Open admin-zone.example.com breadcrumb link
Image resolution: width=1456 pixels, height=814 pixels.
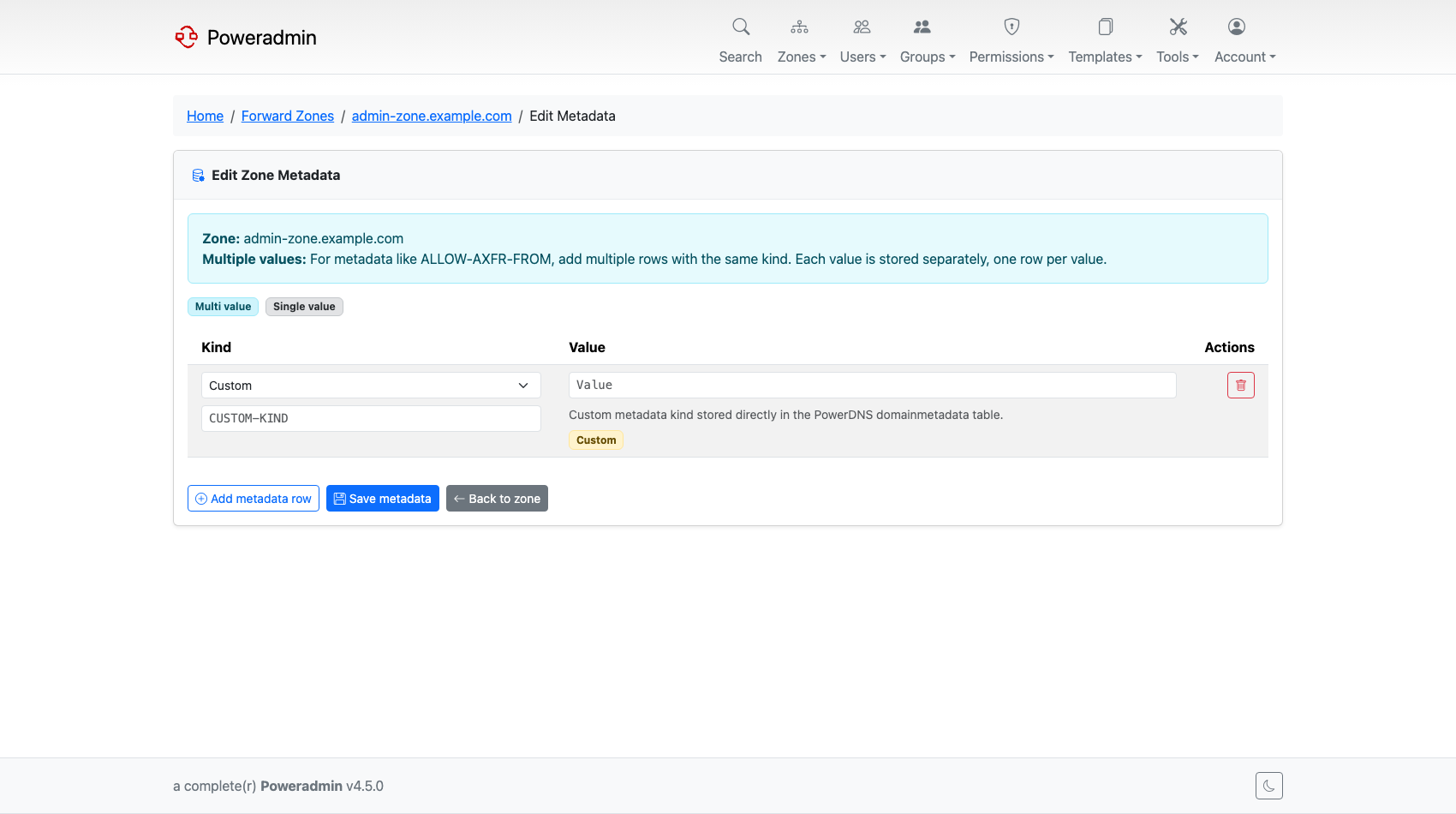[432, 116]
